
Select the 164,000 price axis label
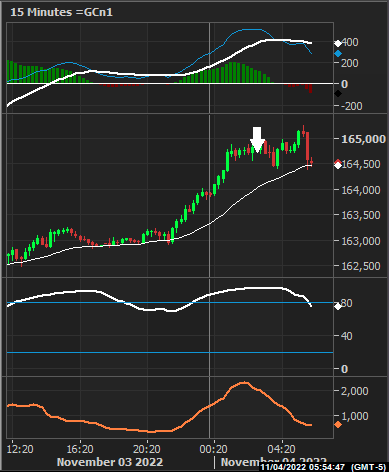click(361, 190)
